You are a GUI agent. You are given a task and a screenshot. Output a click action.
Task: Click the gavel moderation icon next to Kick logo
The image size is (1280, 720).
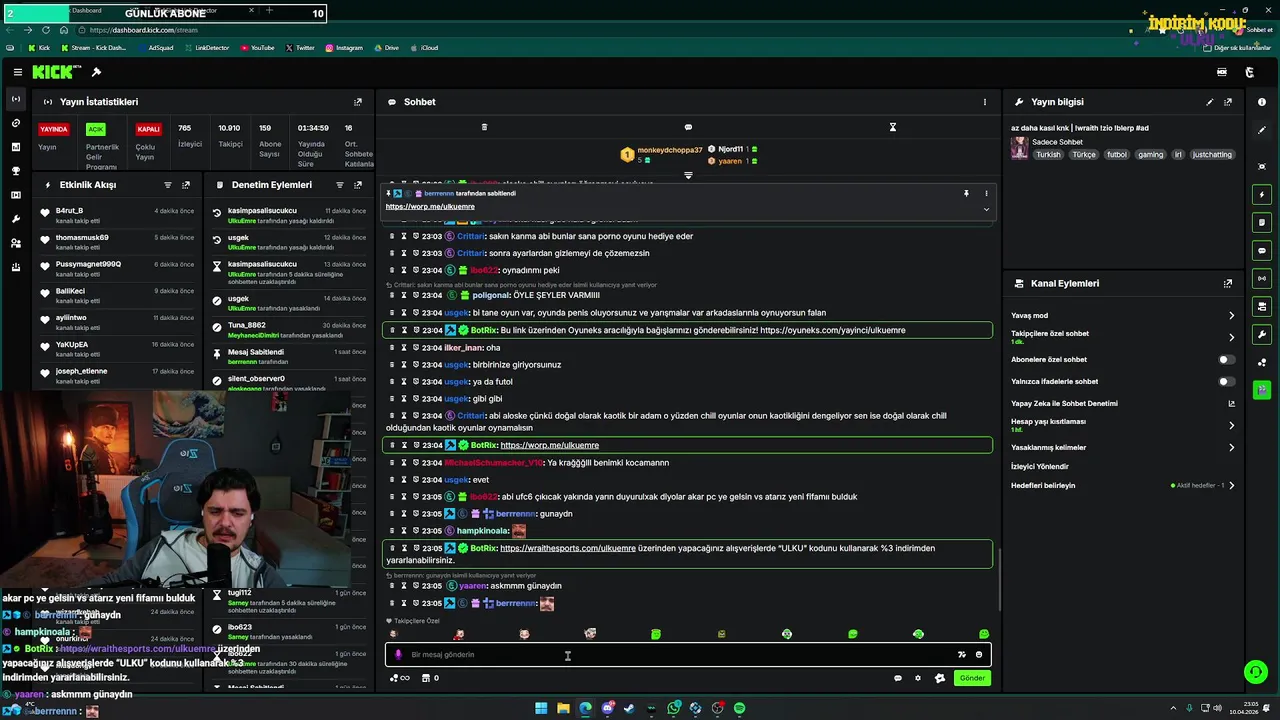[96, 72]
